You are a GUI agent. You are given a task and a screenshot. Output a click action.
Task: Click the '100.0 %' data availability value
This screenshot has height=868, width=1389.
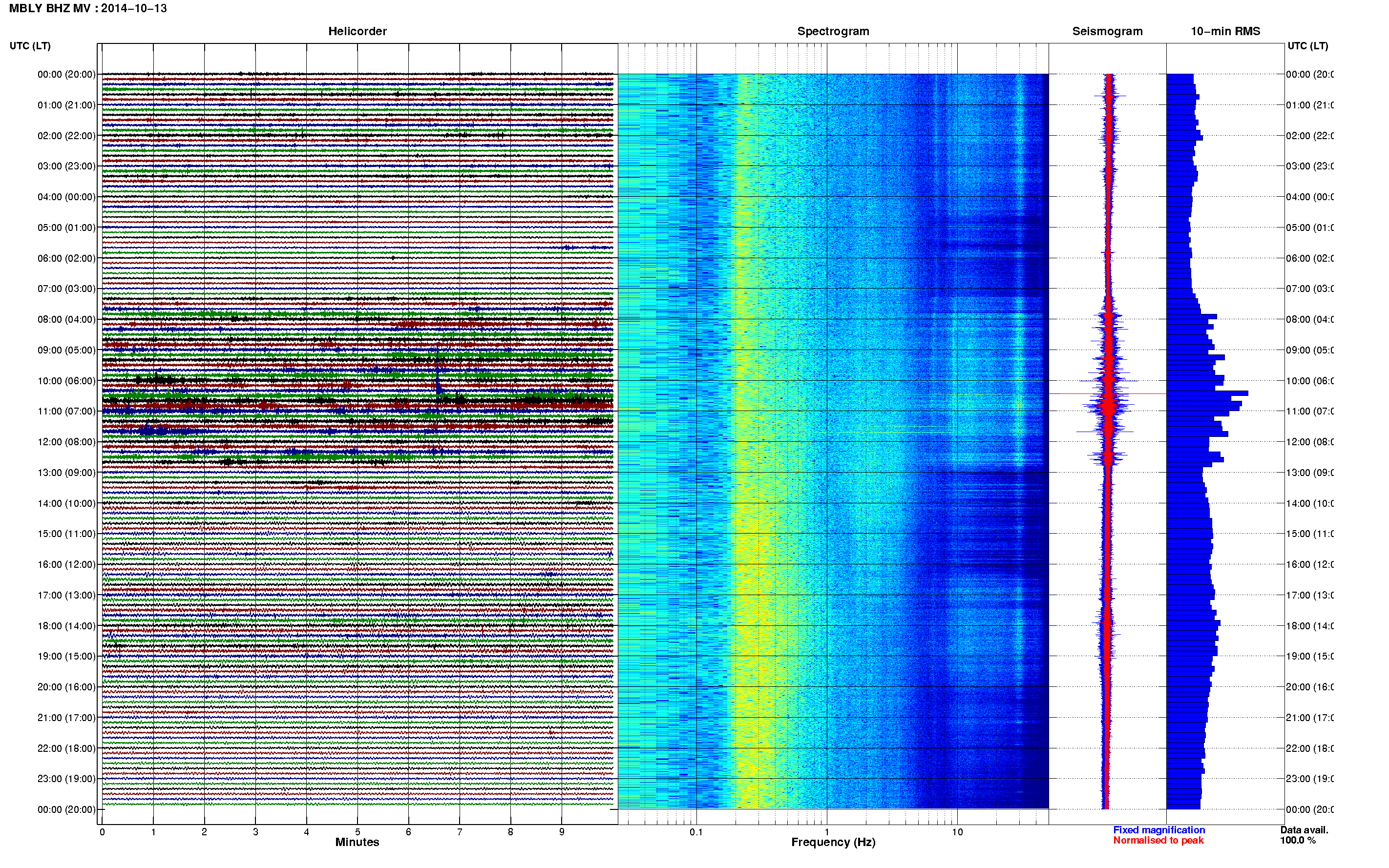click(x=1298, y=841)
